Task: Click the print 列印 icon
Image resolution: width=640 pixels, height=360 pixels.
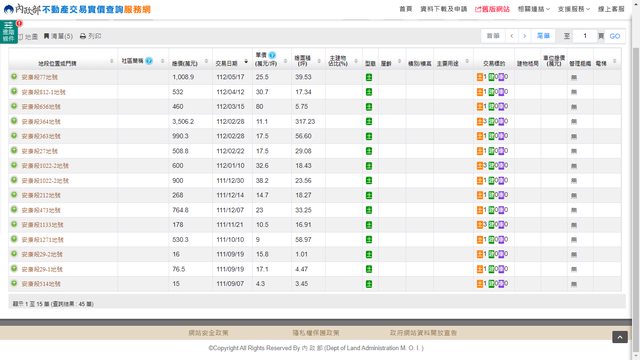Action: (x=83, y=36)
